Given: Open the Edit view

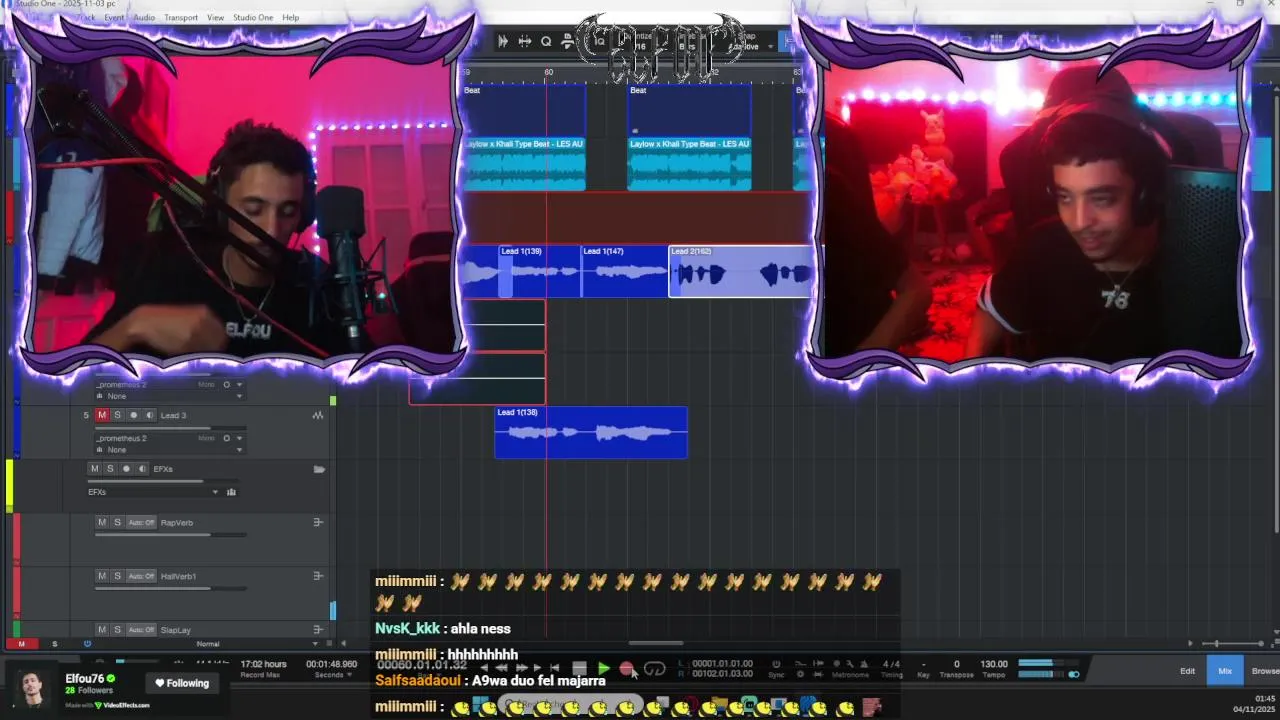Looking at the screenshot, I should 1187,671.
